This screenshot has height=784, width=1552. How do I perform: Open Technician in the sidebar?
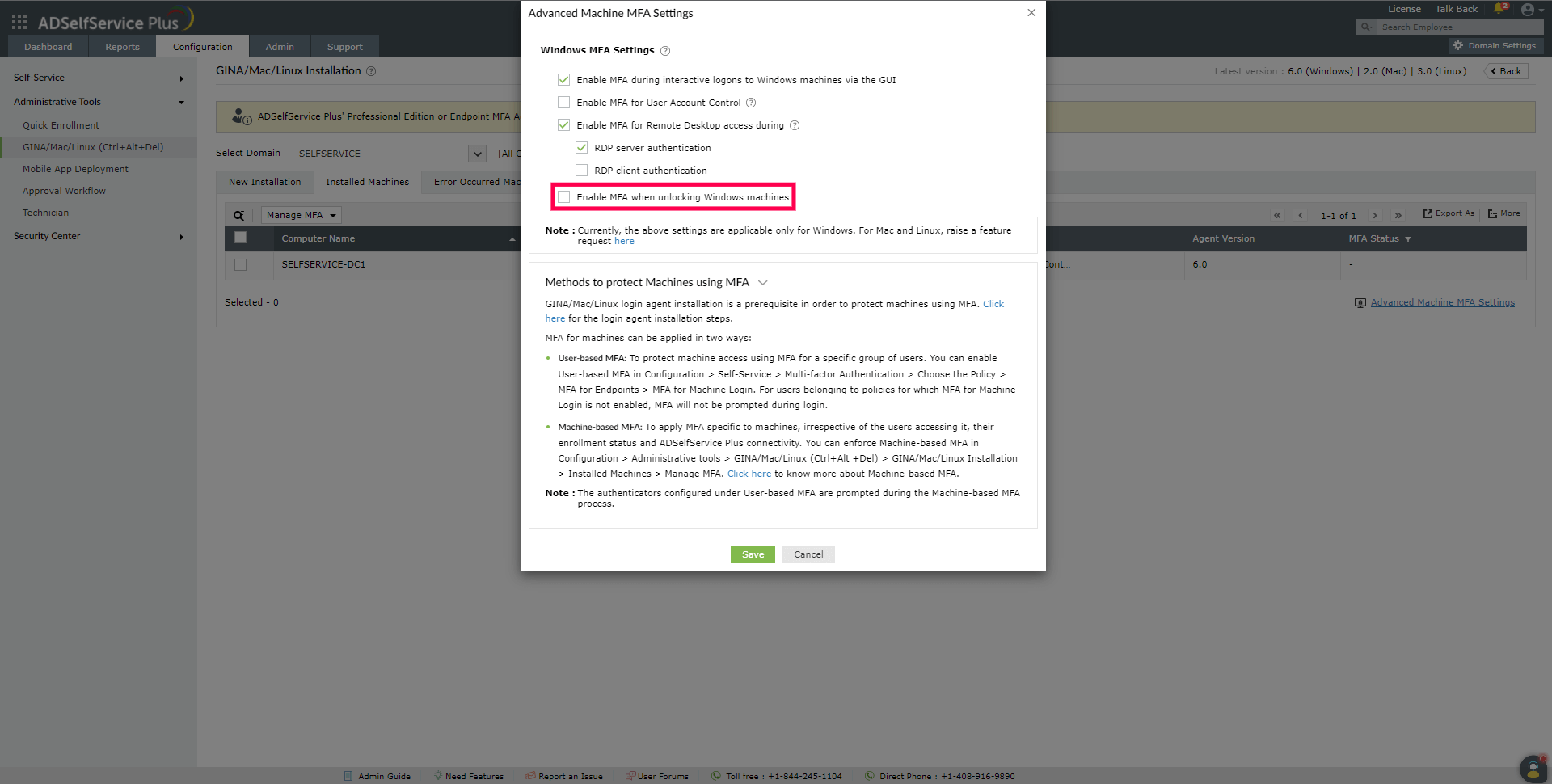45,213
